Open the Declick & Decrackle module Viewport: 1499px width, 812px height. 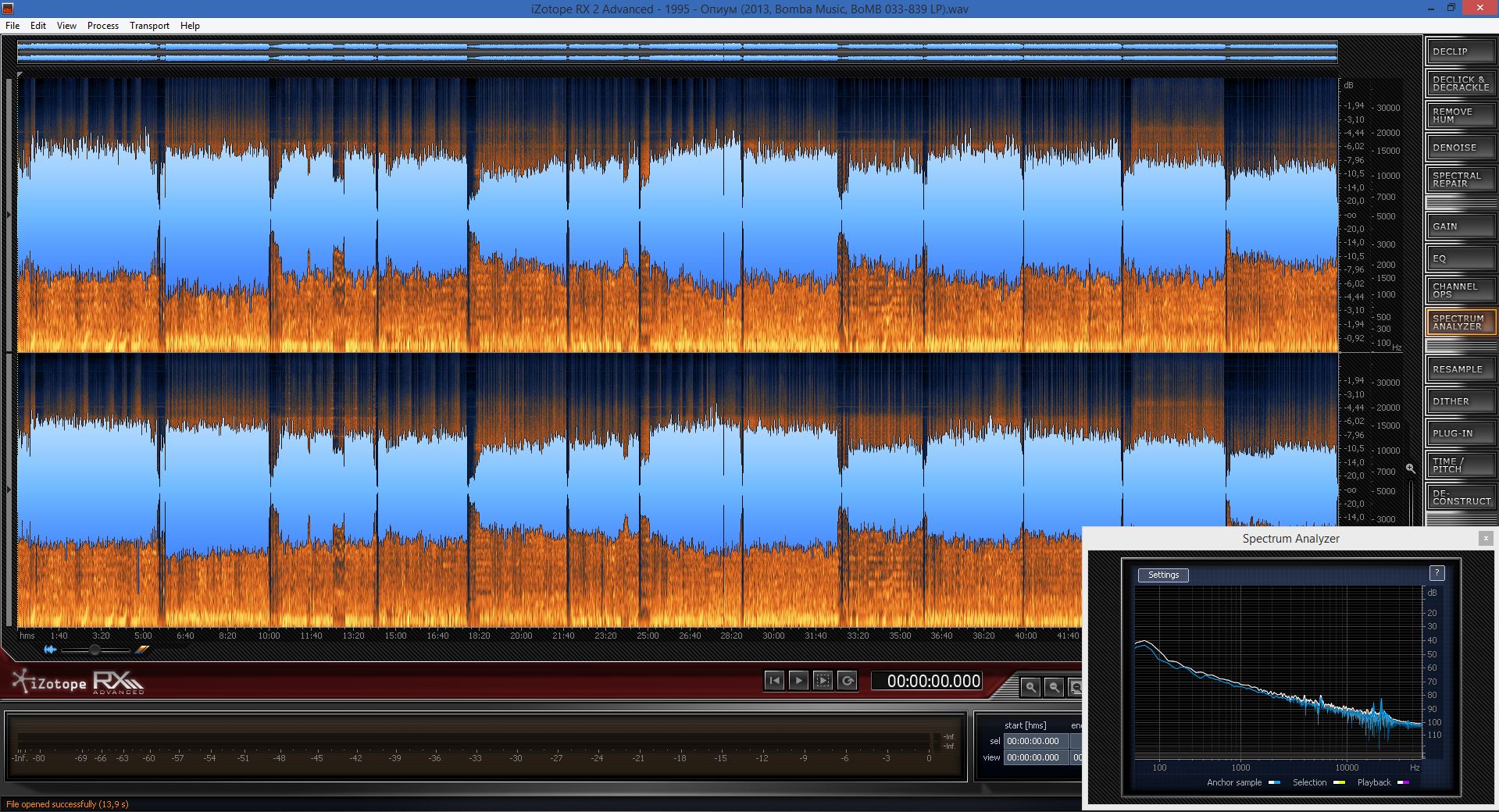(x=1460, y=83)
